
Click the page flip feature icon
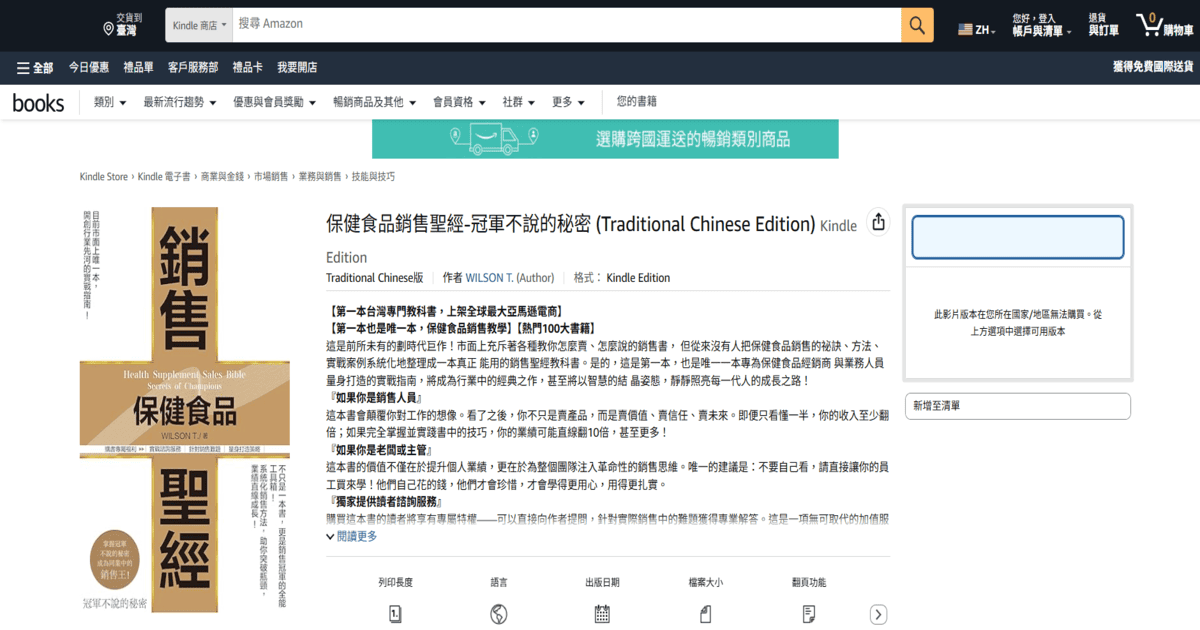(x=808, y=614)
